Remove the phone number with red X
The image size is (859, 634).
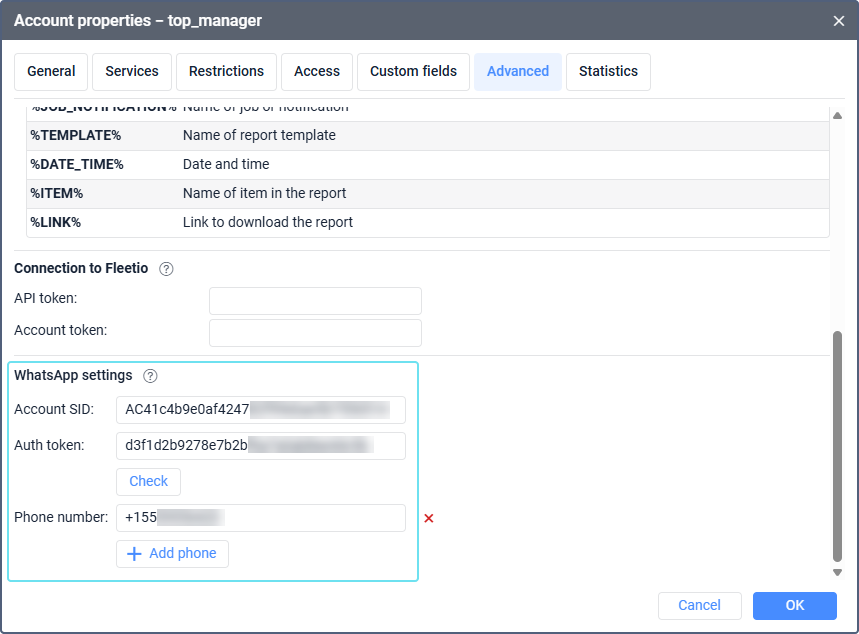click(x=429, y=518)
